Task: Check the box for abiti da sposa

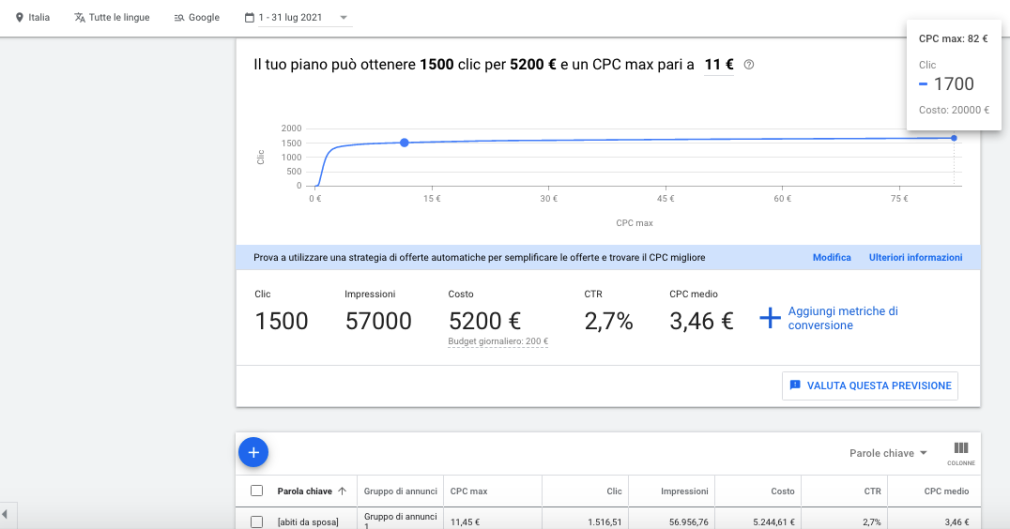Action: click(257, 521)
